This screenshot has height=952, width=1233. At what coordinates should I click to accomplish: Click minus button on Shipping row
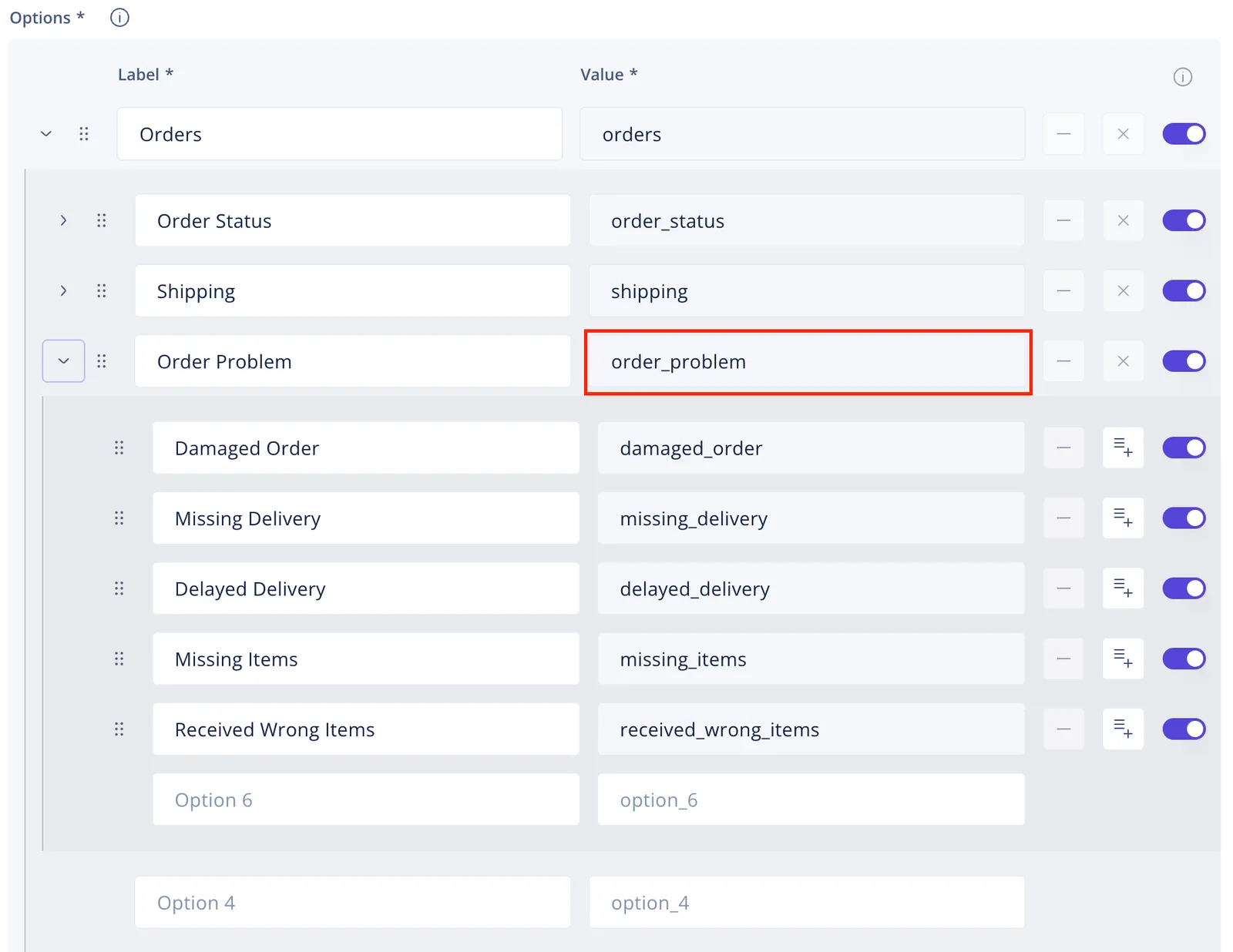point(1063,290)
